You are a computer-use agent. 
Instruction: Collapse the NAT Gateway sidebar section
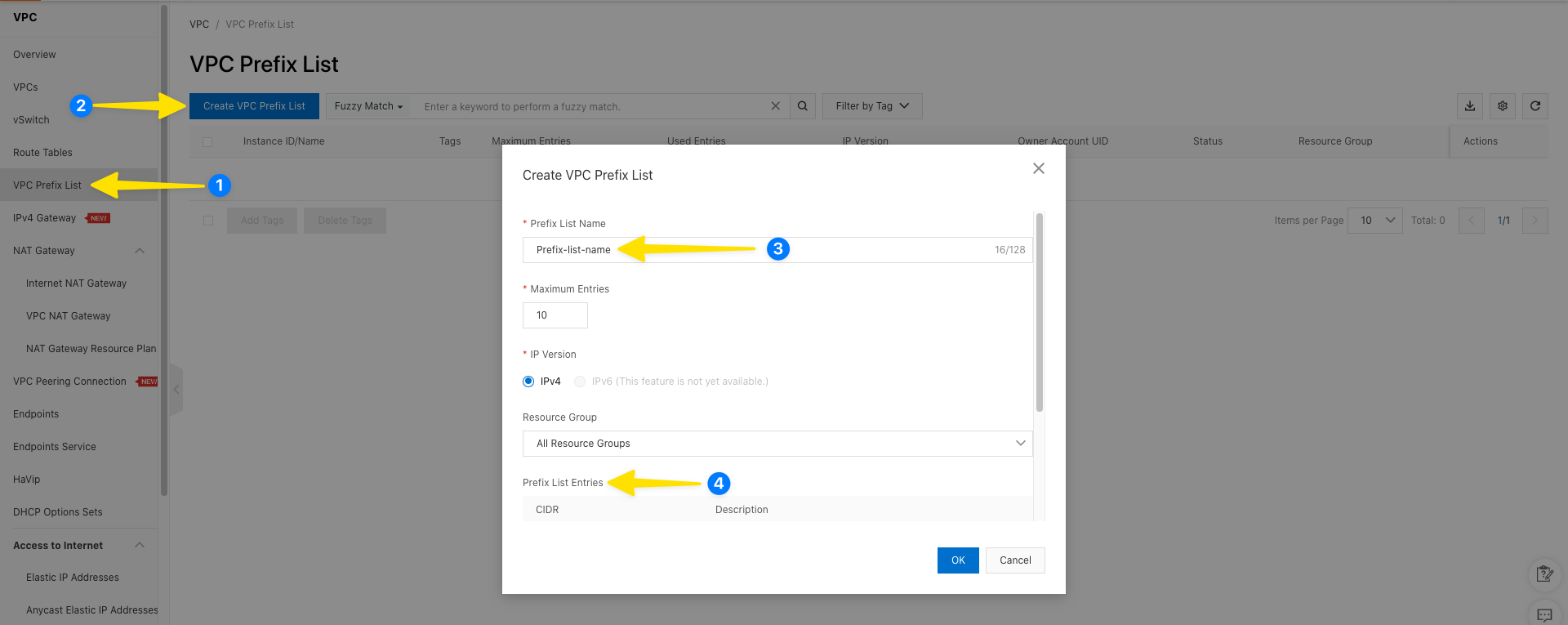point(140,251)
